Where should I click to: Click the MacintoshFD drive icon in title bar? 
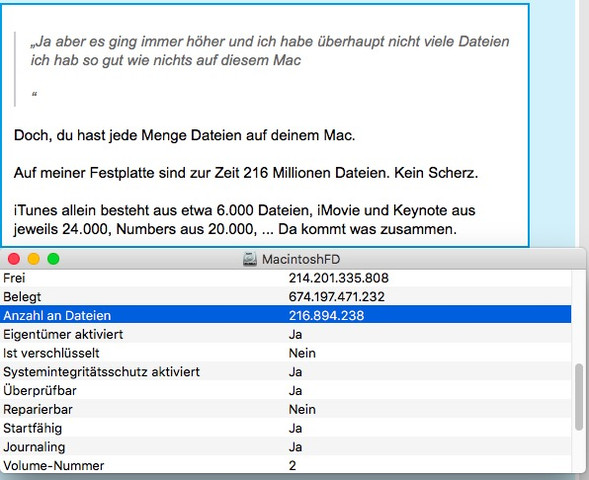point(250,259)
